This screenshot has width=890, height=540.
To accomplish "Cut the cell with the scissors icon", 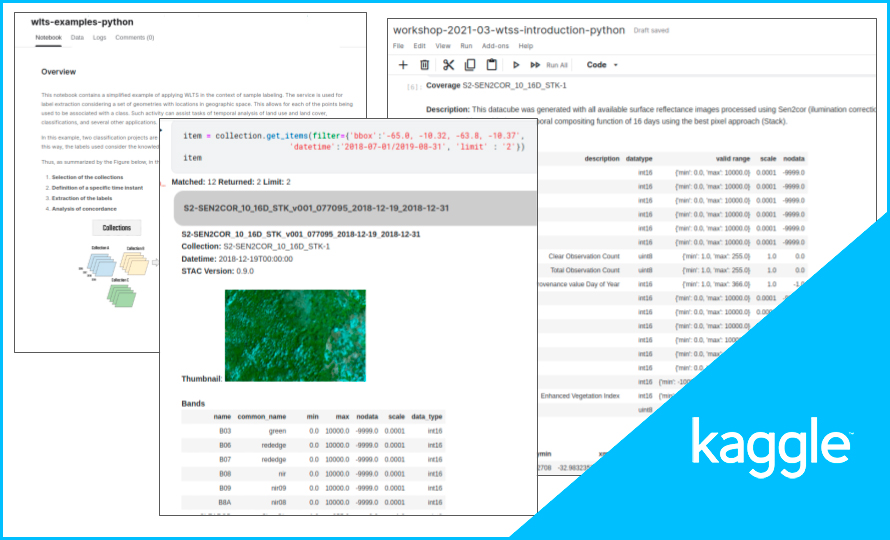I will (448, 65).
